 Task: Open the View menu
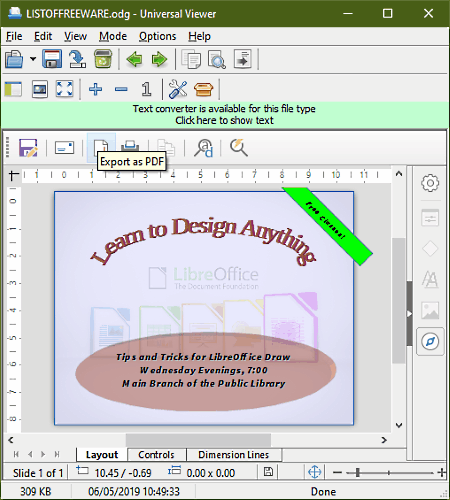coord(75,36)
